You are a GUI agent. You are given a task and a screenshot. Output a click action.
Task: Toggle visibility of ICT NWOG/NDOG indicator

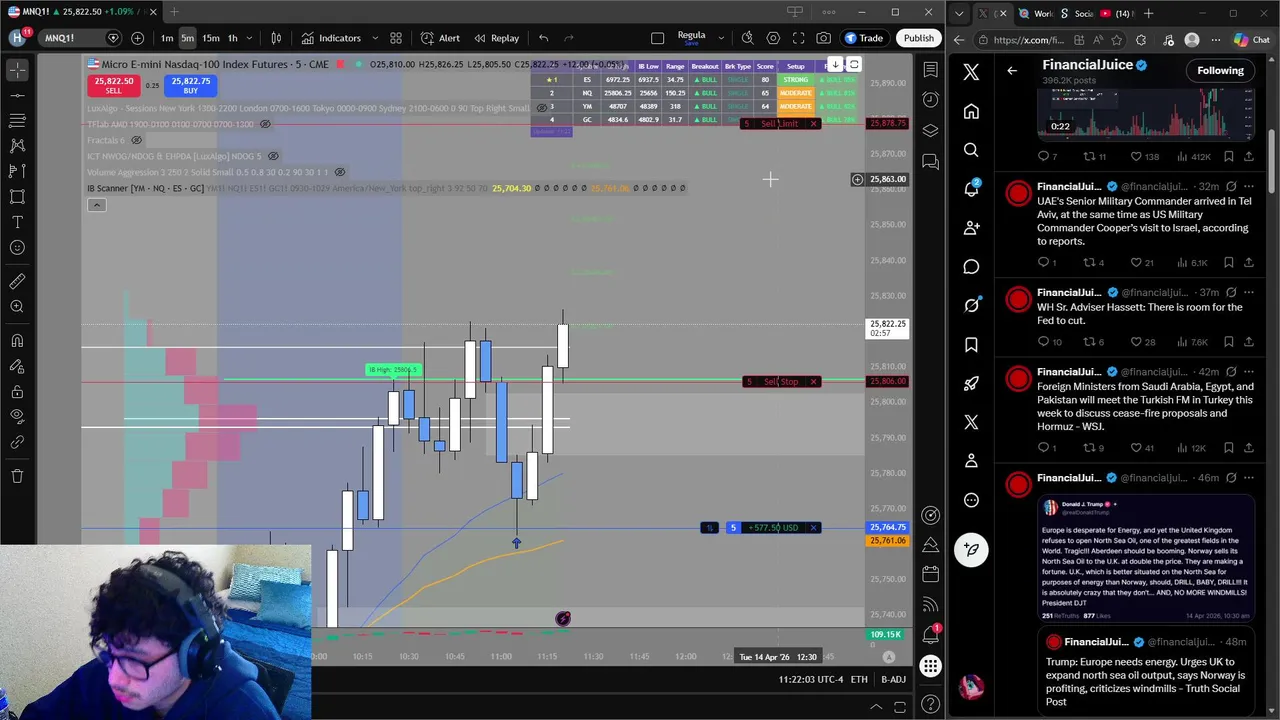coord(273,156)
